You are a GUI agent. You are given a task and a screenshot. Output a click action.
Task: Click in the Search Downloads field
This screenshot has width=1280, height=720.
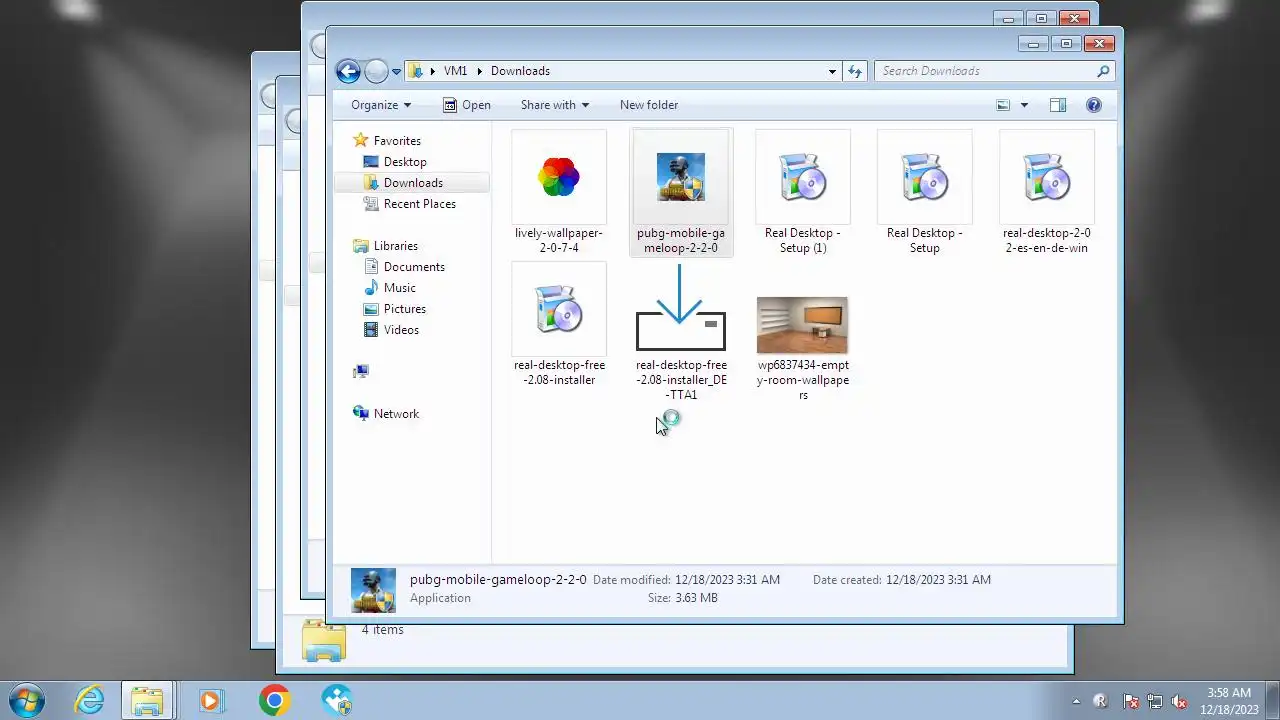point(985,71)
